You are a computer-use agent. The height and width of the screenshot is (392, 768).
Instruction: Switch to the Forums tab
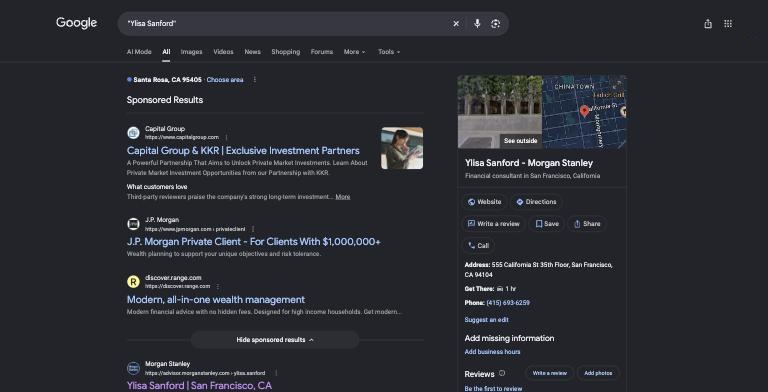[x=322, y=51]
